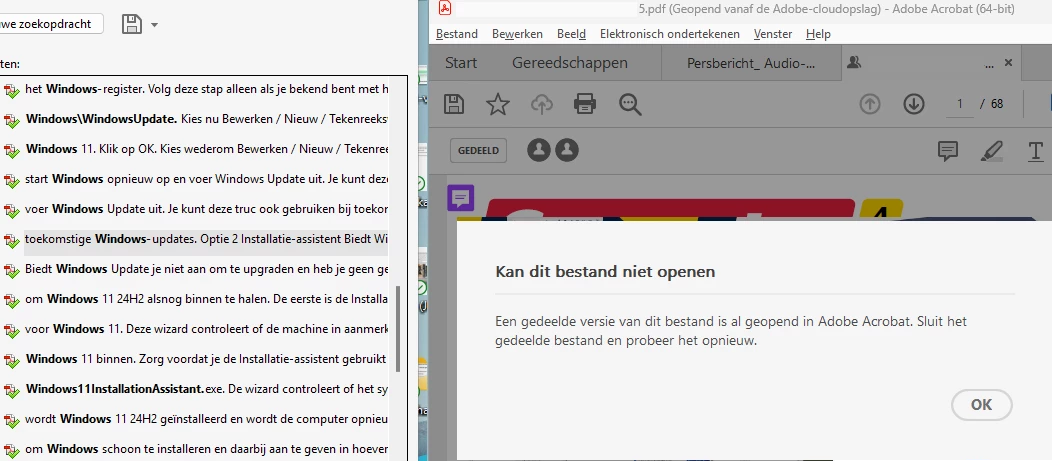This screenshot has width=1052, height=461.
Task: Click the search results vertical scrollbar thumb
Action: pyautogui.click(x=399, y=329)
